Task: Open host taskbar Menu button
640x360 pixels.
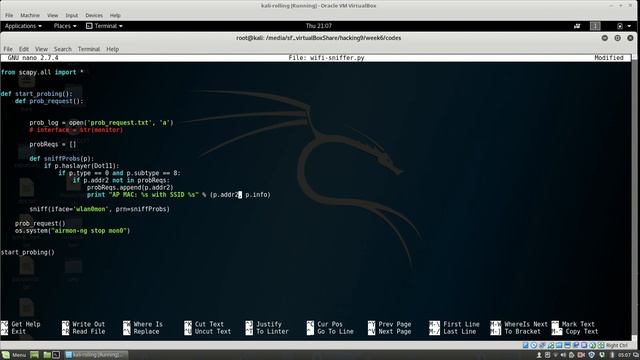Action: pyautogui.click(x=13, y=355)
